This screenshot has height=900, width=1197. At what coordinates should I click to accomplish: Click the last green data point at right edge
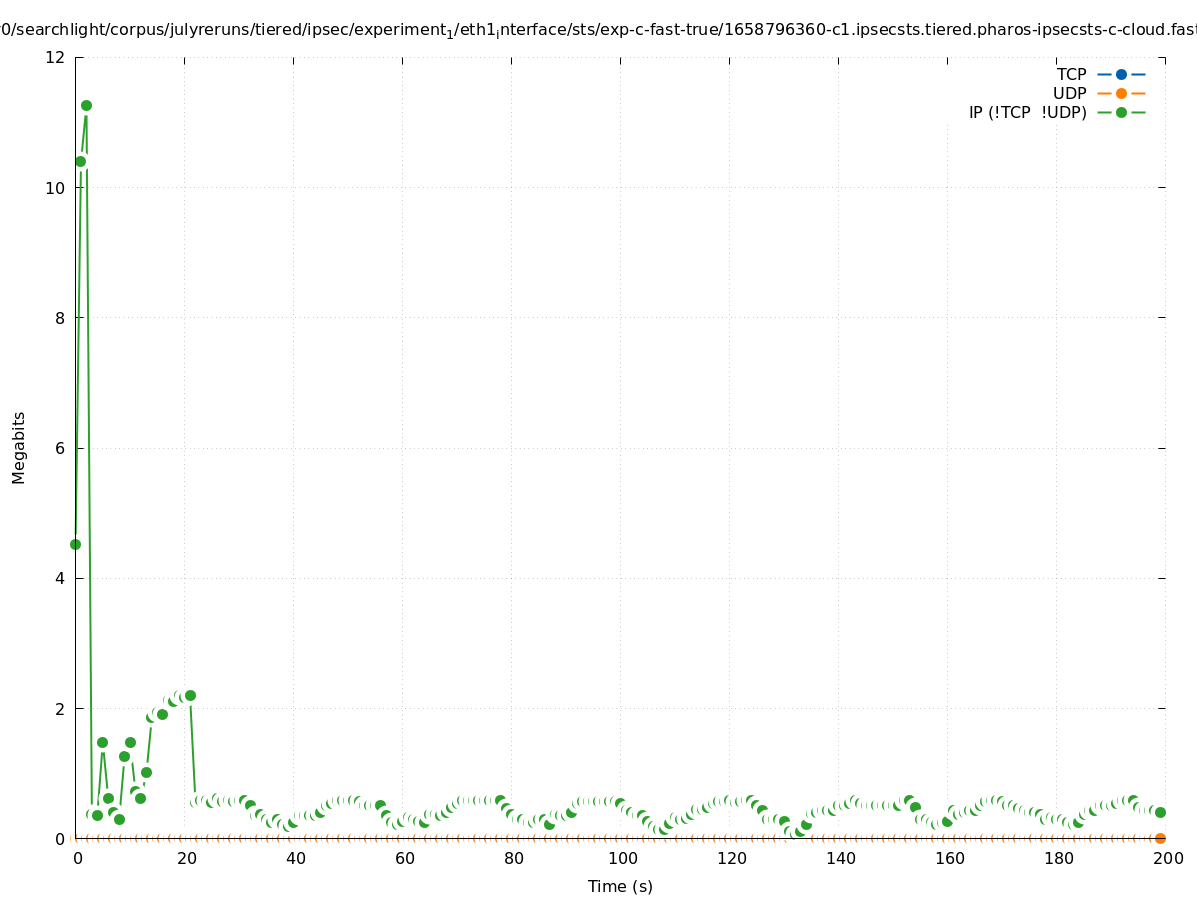point(1160,812)
